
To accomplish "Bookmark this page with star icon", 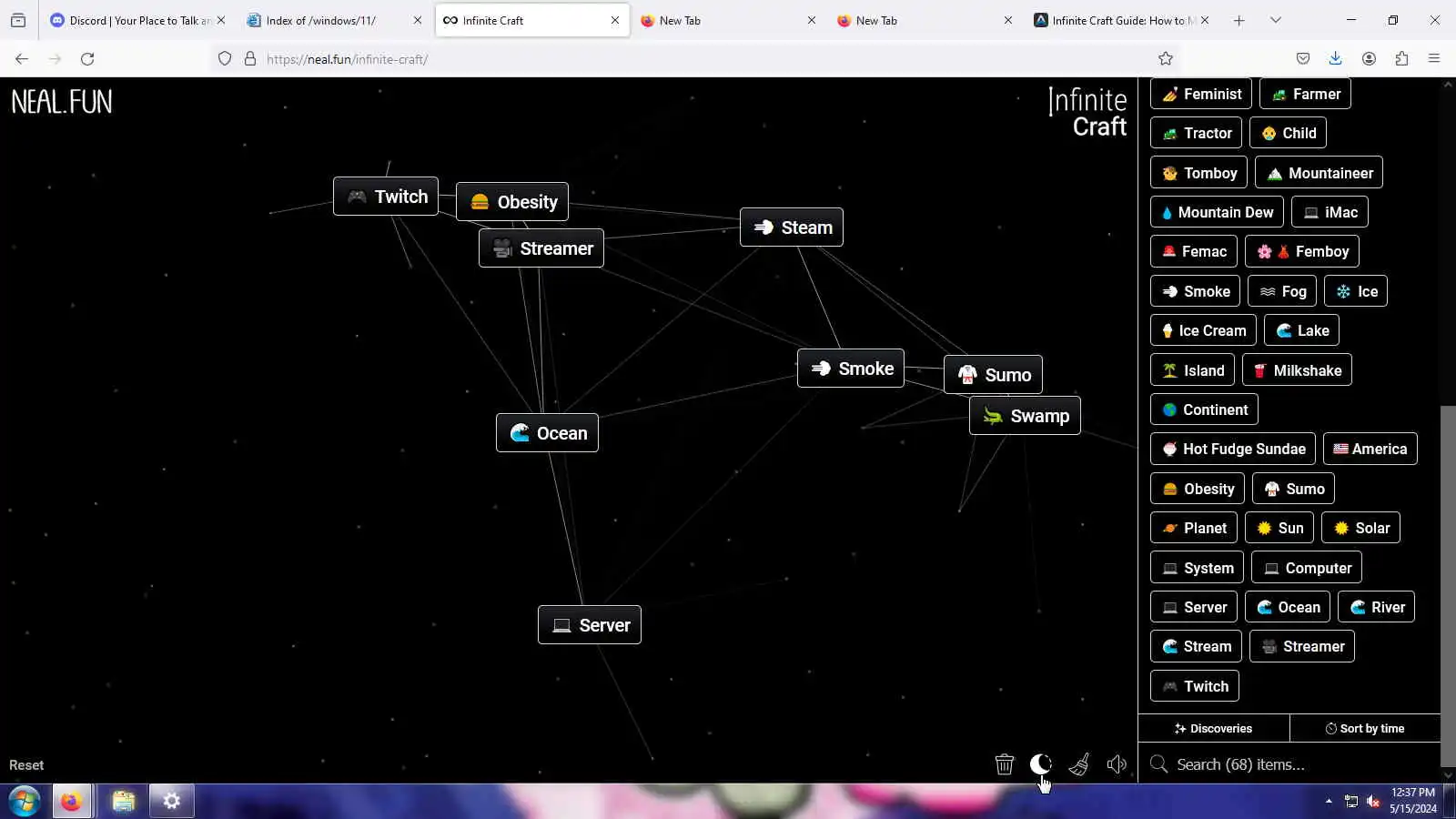I will pos(1166,59).
